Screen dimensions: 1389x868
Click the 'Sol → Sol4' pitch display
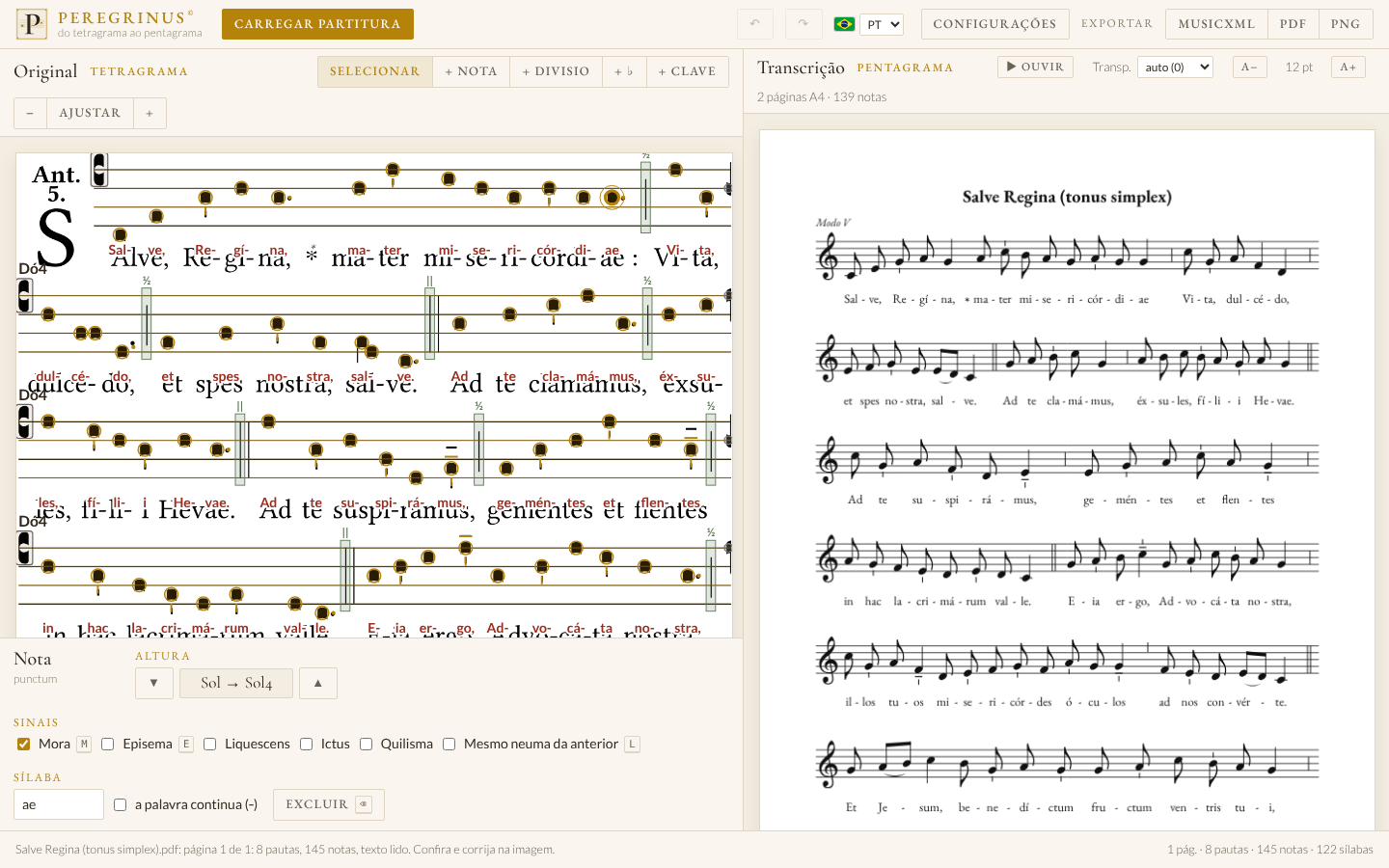[x=236, y=683]
